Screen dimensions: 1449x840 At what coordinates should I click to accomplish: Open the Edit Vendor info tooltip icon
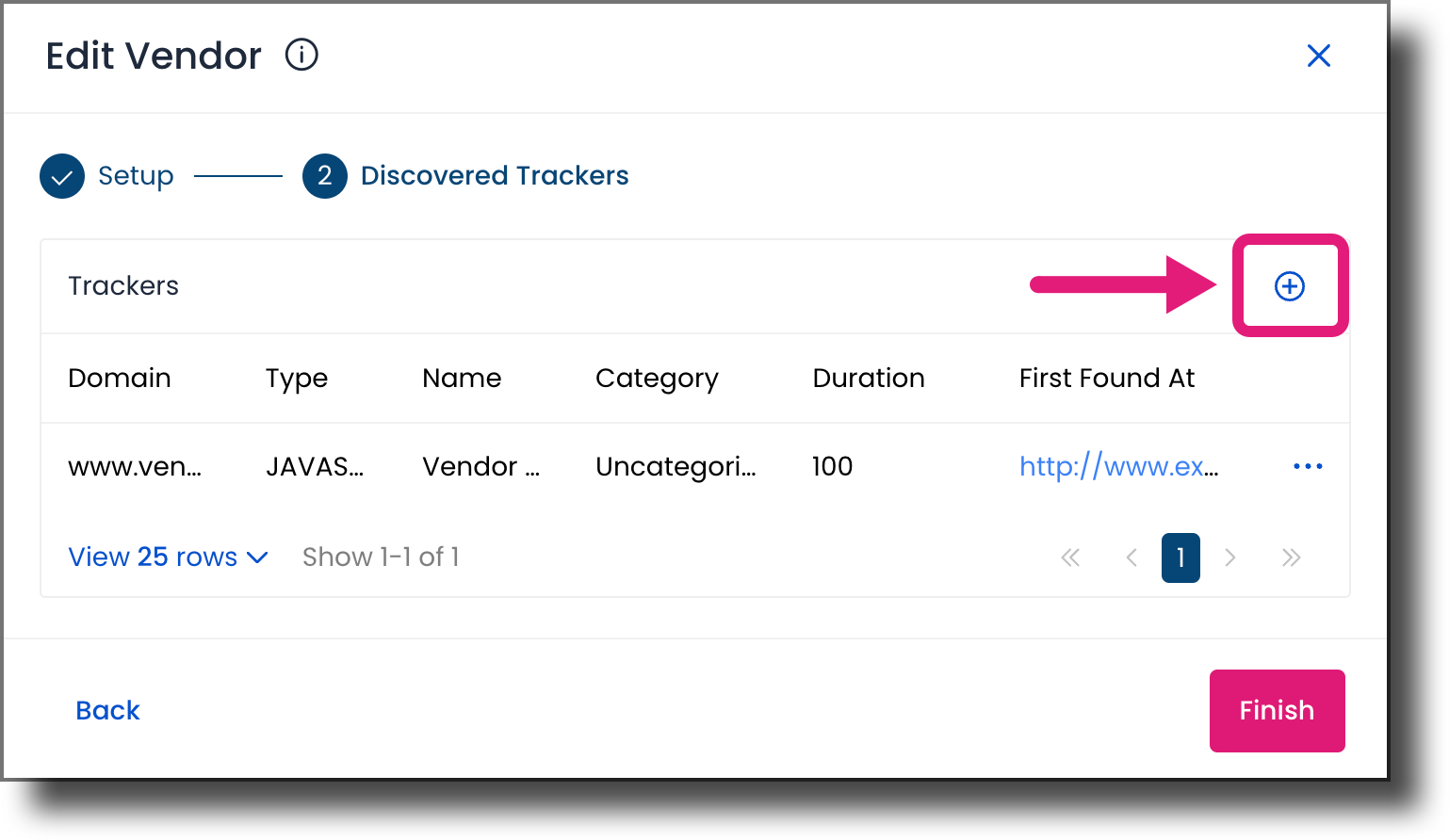[301, 56]
